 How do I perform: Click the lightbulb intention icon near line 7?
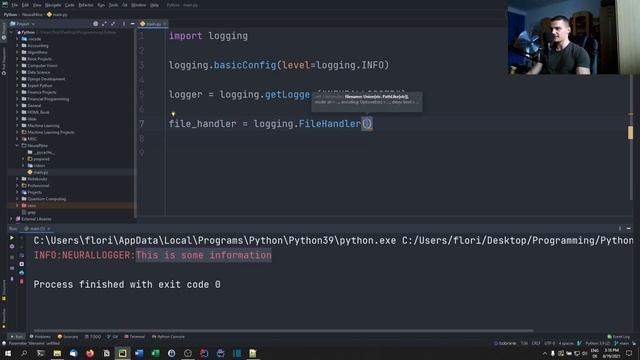(173, 114)
